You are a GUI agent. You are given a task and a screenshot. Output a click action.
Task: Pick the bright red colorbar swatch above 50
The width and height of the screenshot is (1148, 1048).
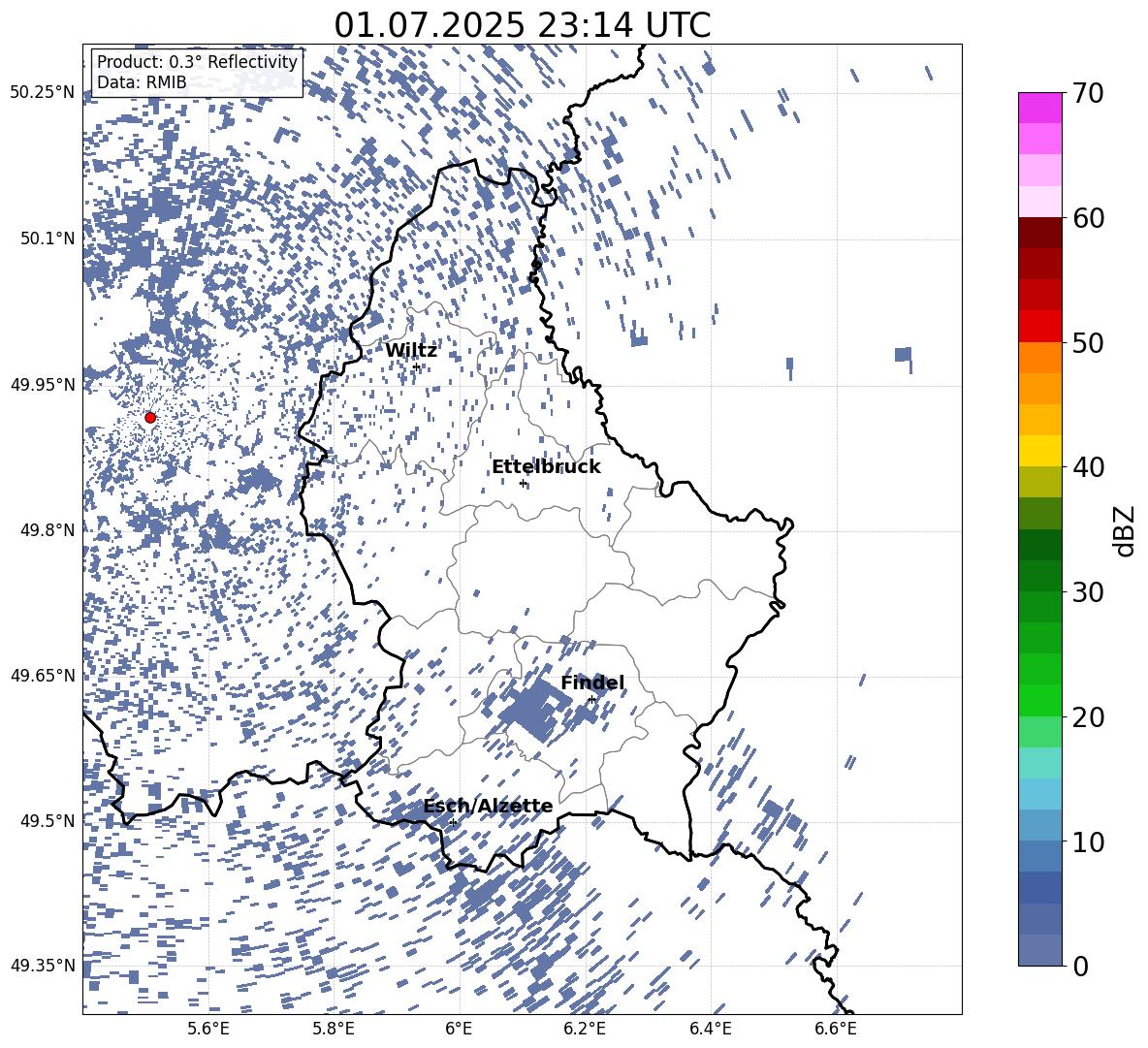[1039, 326]
